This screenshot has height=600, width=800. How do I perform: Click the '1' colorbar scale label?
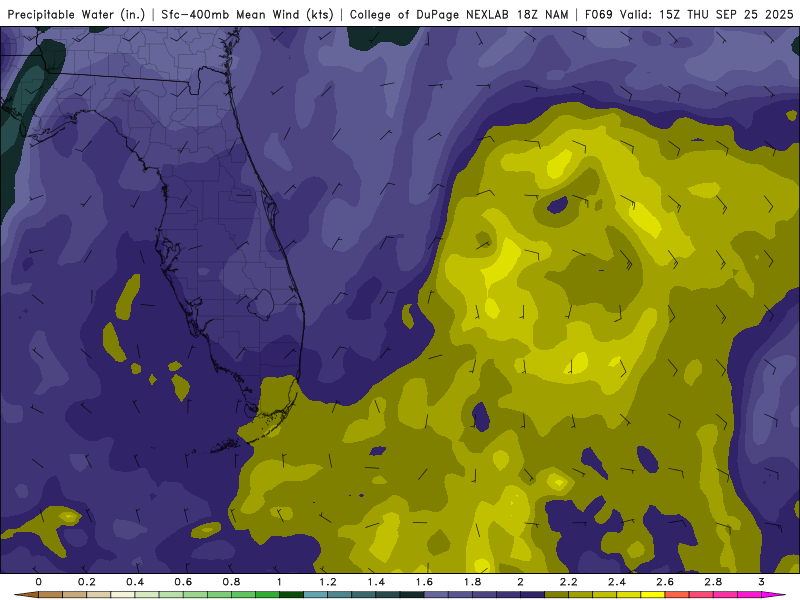[279, 582]
